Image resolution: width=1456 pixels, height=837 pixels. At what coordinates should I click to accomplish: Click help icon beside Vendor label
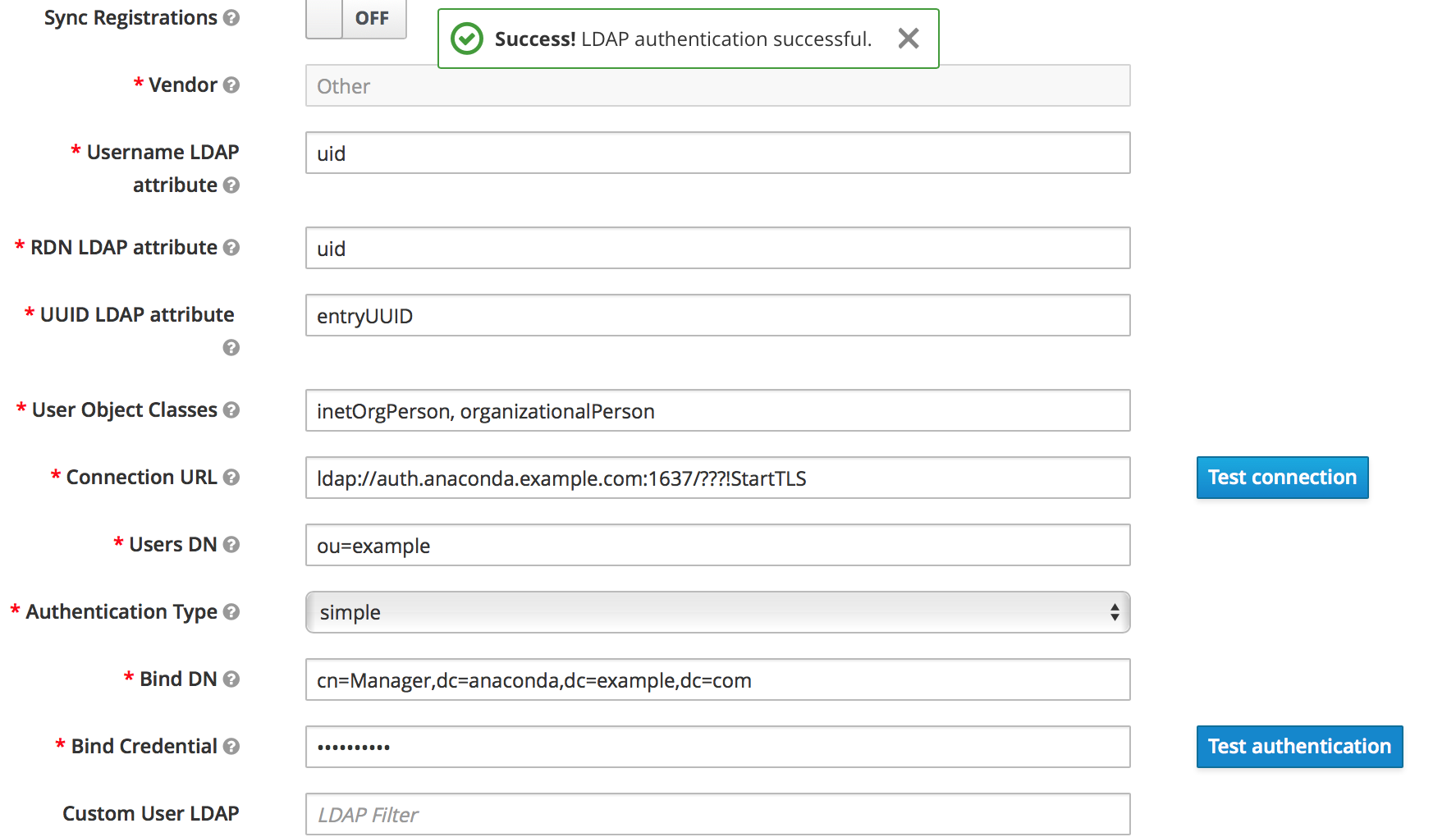pos(231,85)
